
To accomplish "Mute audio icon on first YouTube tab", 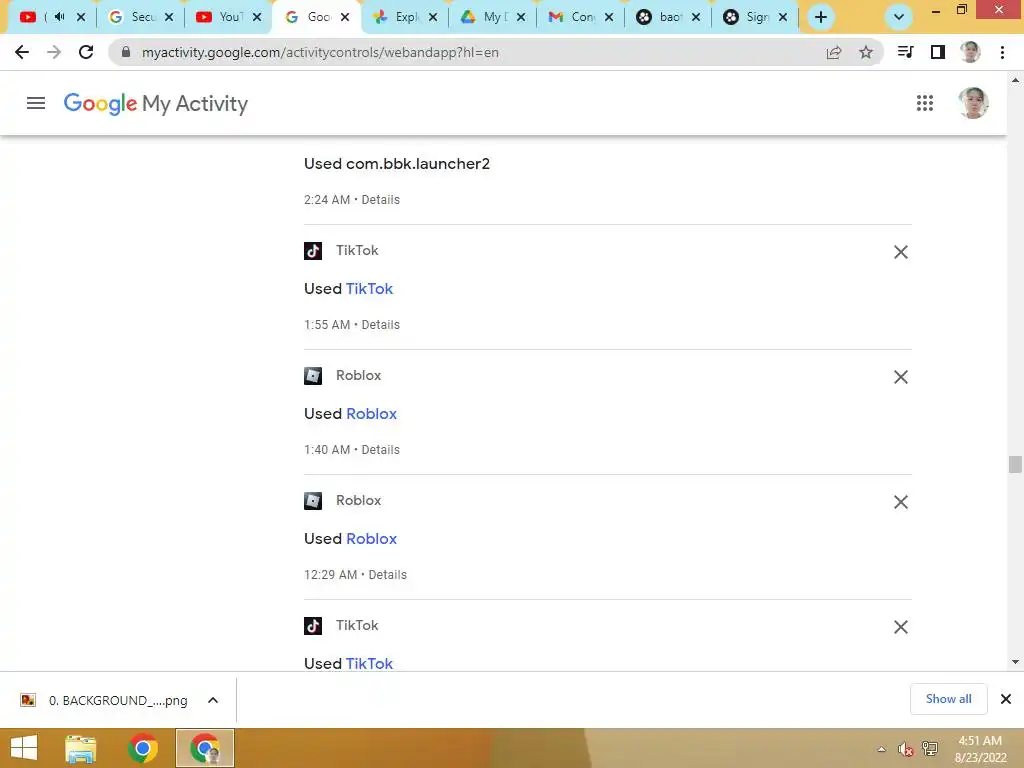I will (x=59, y=17).
